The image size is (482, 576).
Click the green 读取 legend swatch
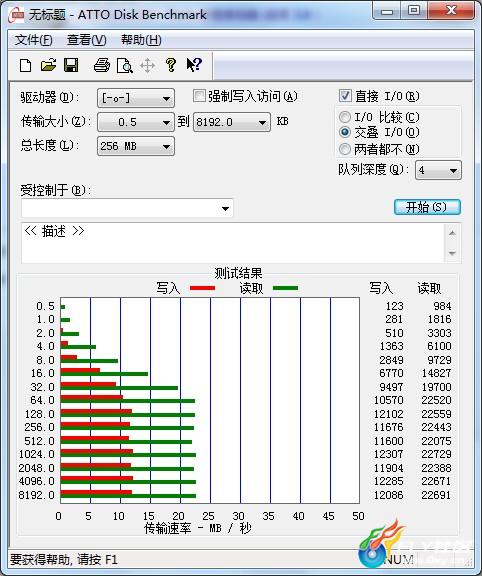click(x=285, y=288)
